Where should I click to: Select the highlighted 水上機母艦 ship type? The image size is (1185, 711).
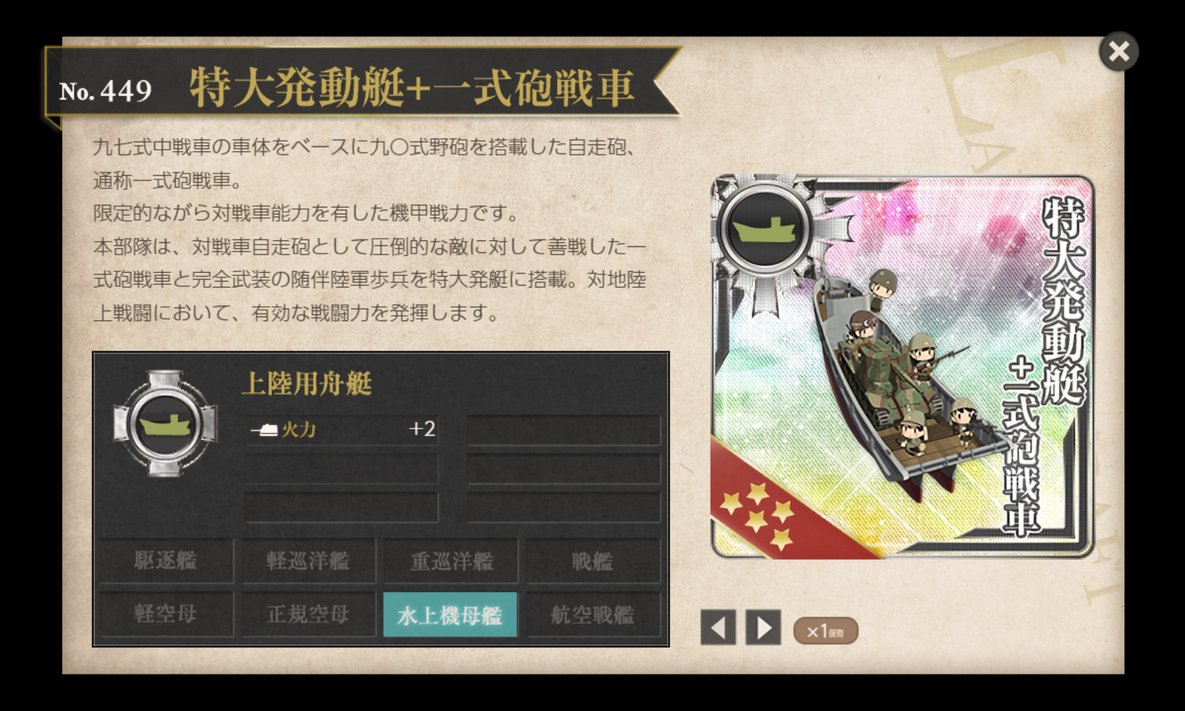click(x=450, y=614)
